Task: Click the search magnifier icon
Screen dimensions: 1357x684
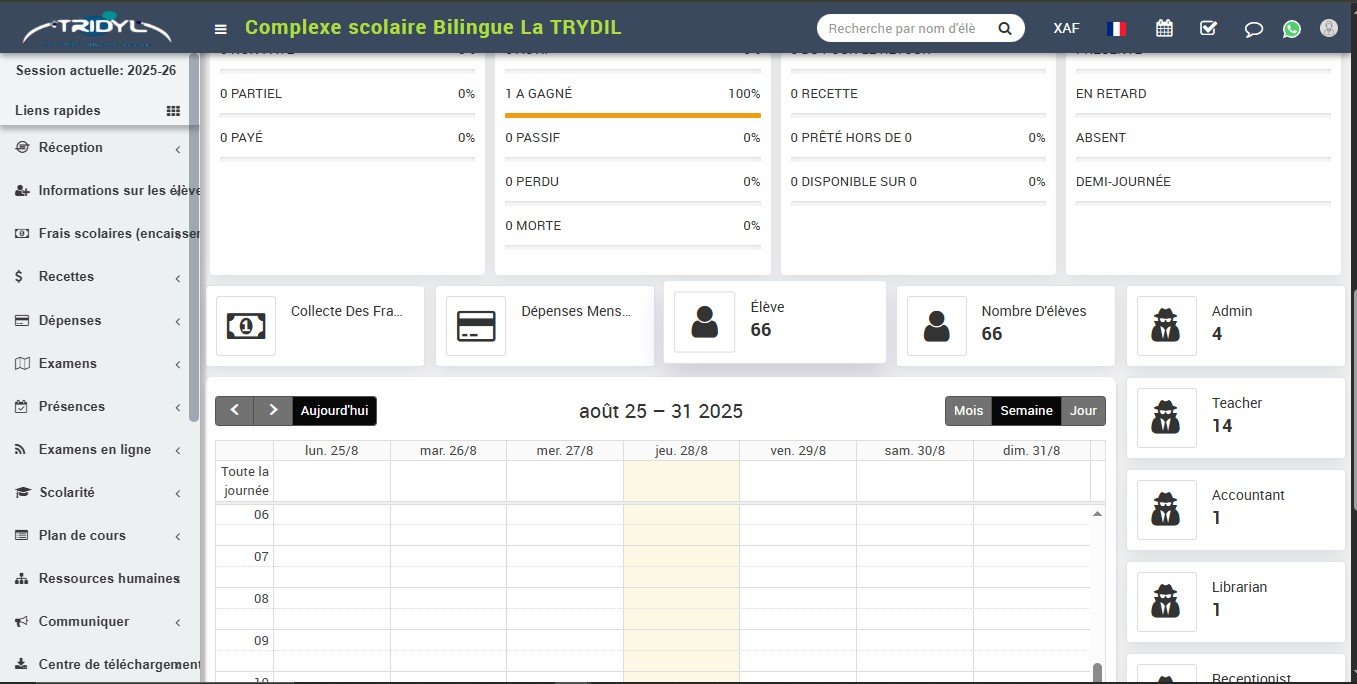Action: (x=1005, y=28)
